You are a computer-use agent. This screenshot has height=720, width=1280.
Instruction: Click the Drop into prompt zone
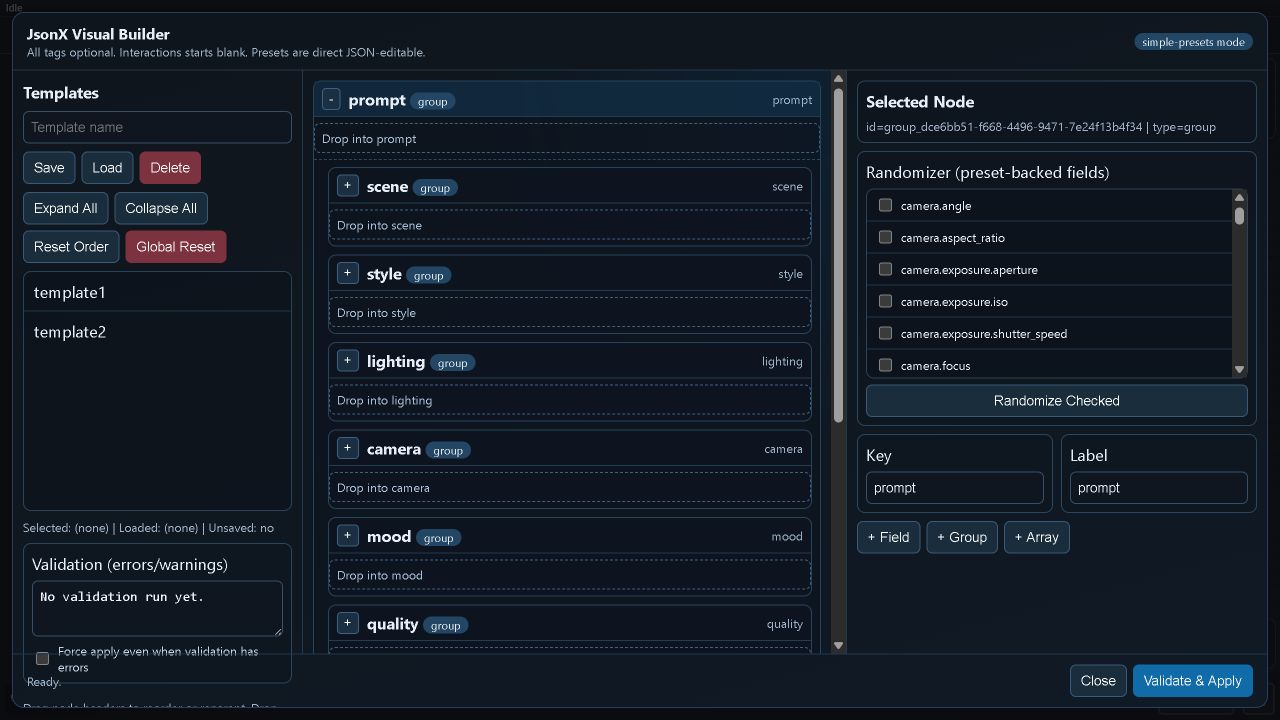[x=567, y=139]
